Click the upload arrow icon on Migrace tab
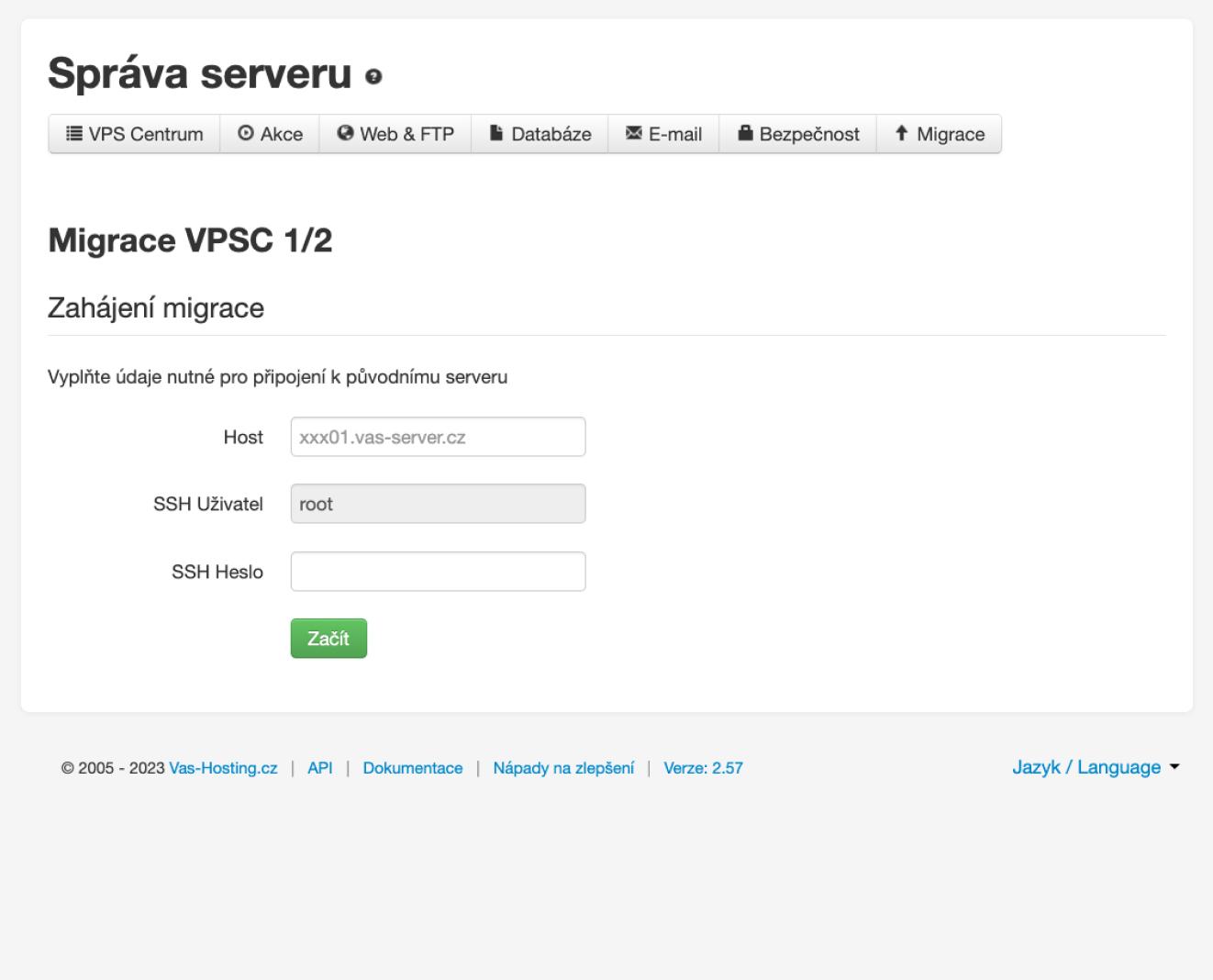 point(901,133)
